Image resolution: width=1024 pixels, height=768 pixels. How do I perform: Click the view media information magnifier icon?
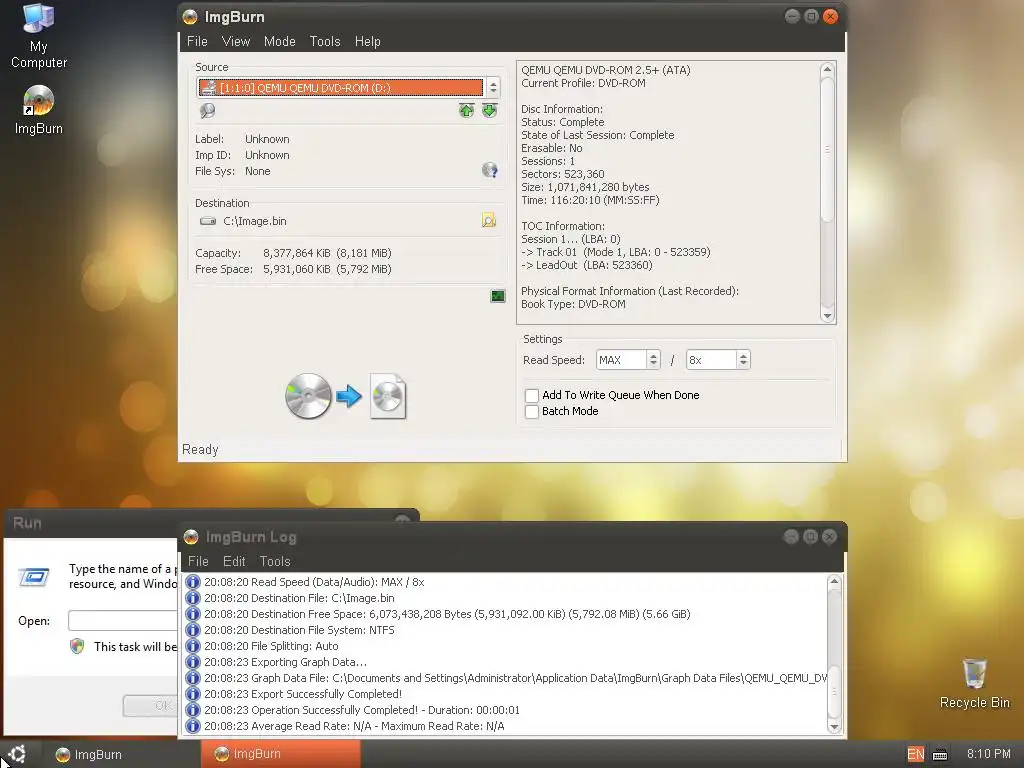point(207,110)
